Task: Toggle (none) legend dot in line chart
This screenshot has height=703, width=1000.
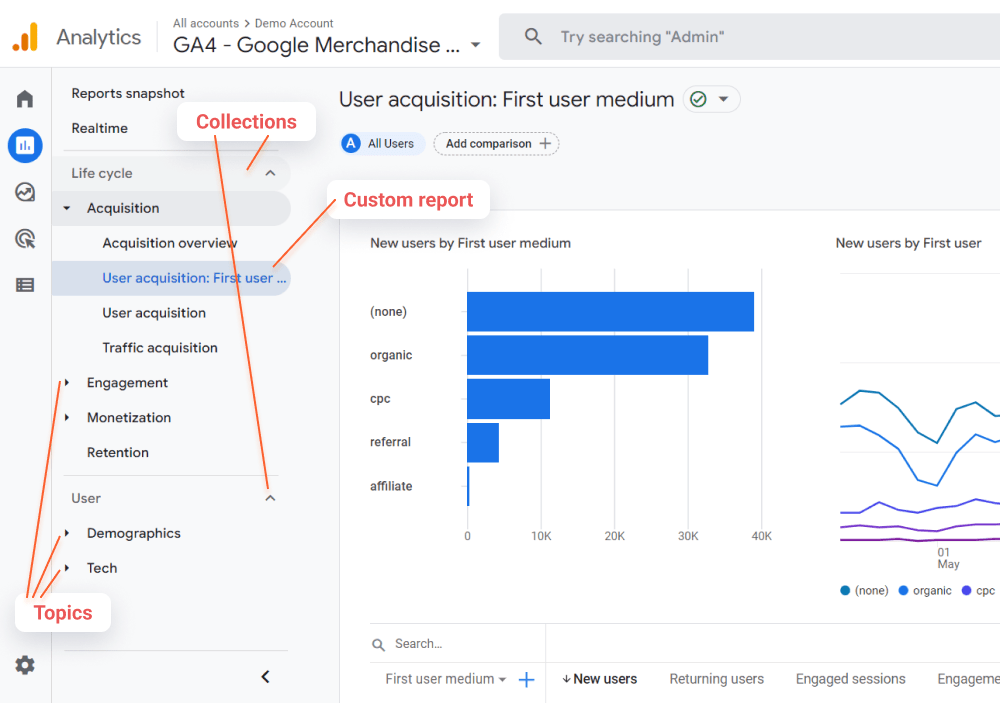Action: pos(845,591)
